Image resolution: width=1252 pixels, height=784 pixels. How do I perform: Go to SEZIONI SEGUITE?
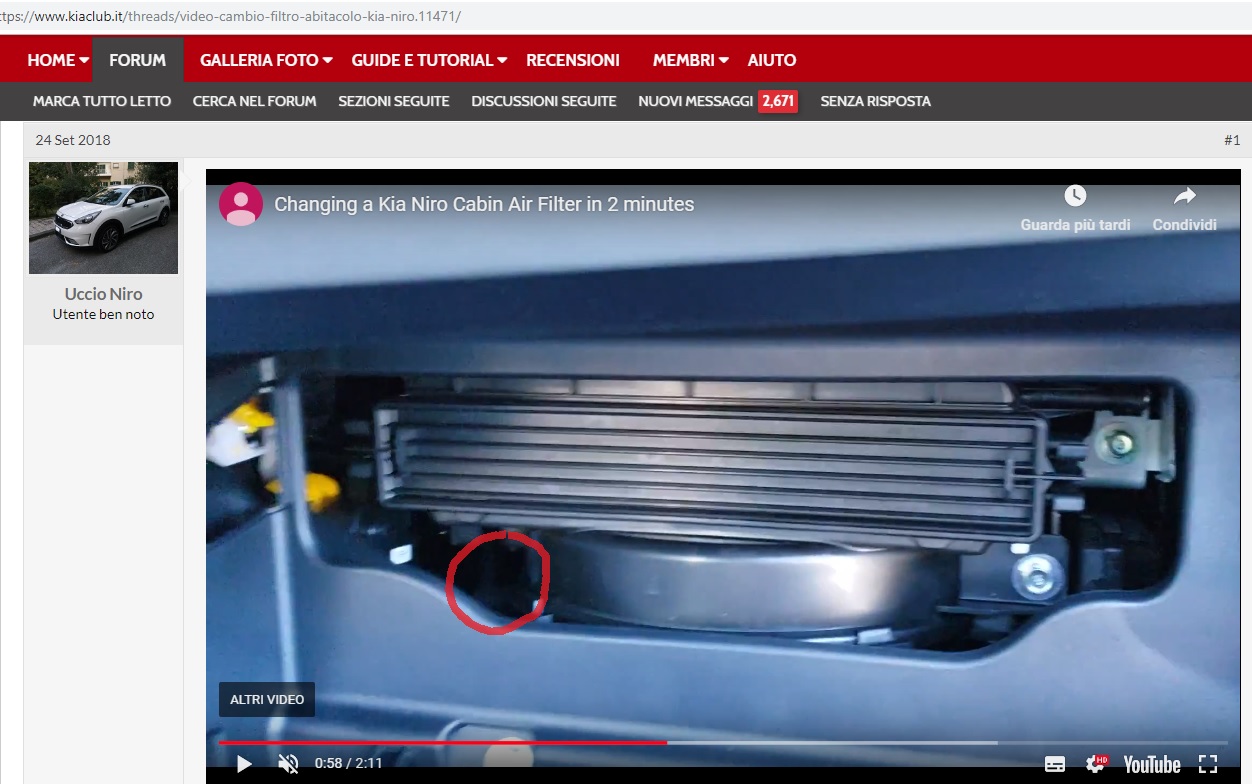394,101
